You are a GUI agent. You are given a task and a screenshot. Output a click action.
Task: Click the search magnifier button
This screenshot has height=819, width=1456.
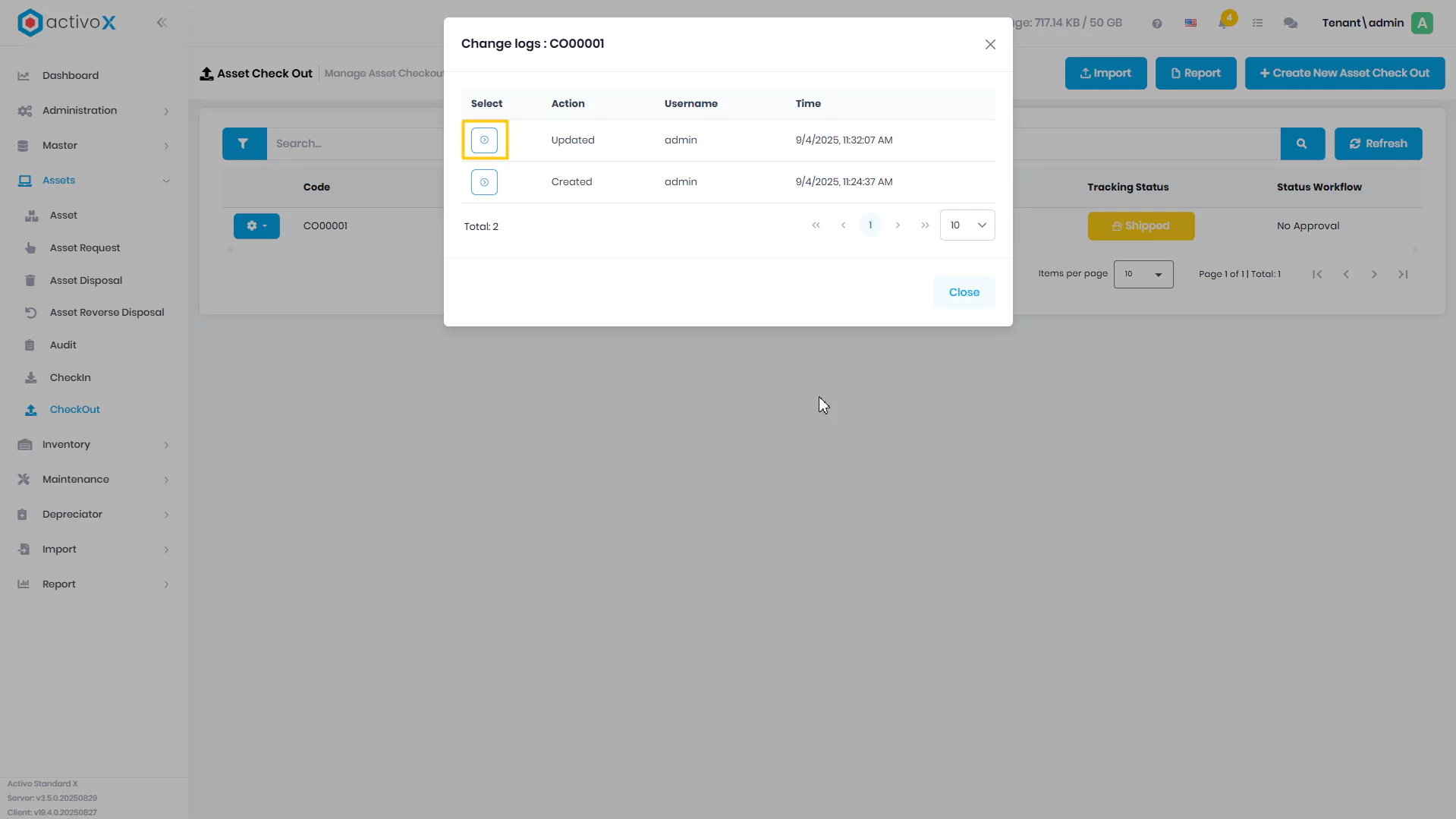coord(1302,144)
